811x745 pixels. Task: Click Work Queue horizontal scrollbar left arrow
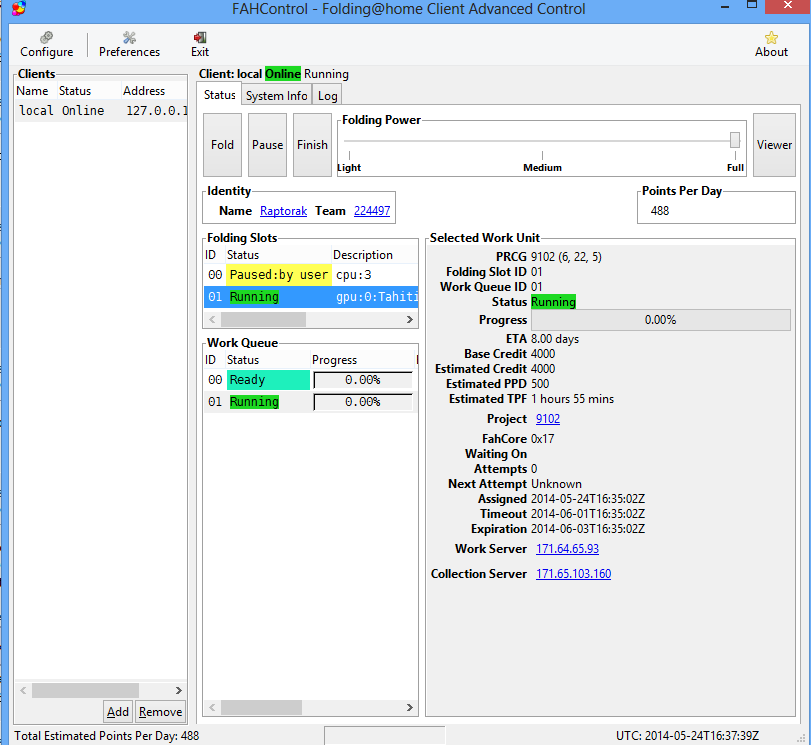(212, 707)
